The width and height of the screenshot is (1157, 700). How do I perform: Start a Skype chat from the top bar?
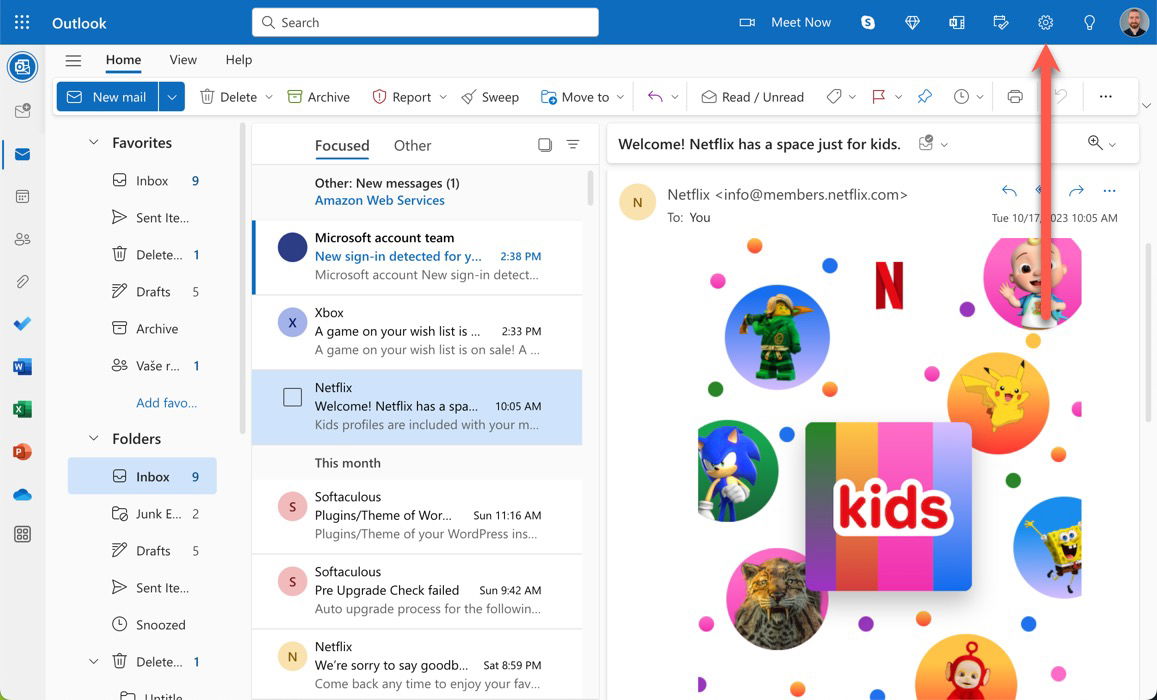point(867,21)
